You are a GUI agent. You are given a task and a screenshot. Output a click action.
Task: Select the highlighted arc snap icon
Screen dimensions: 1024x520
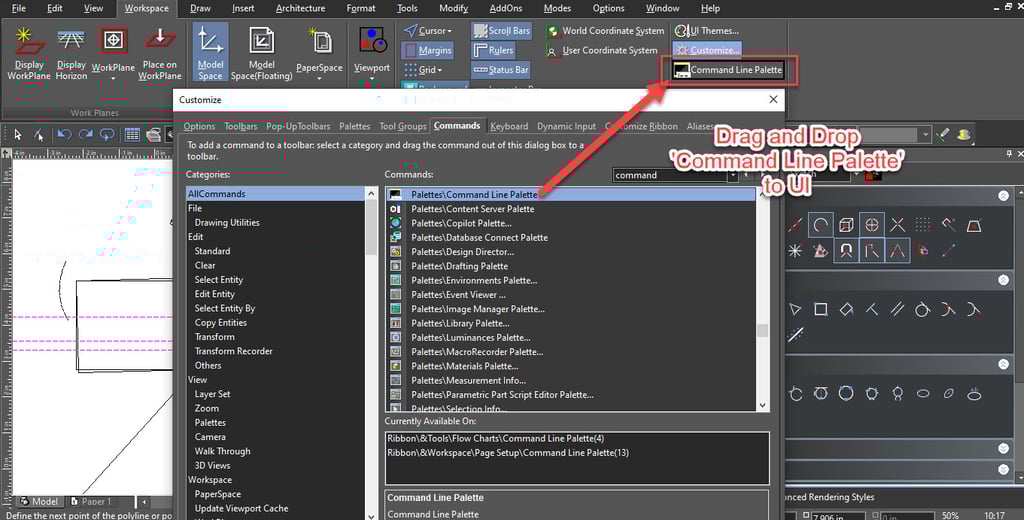tap(820, 225)
